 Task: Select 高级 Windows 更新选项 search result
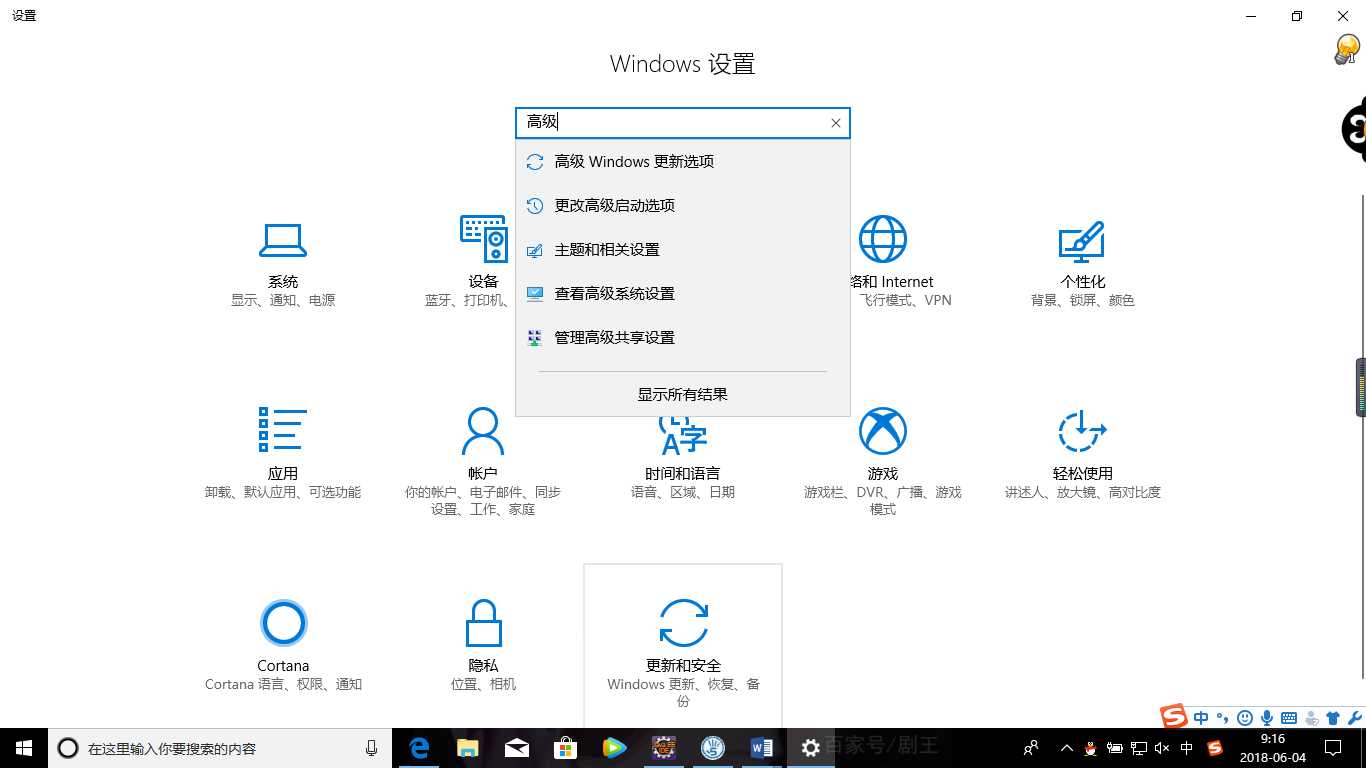coord(683,162)
